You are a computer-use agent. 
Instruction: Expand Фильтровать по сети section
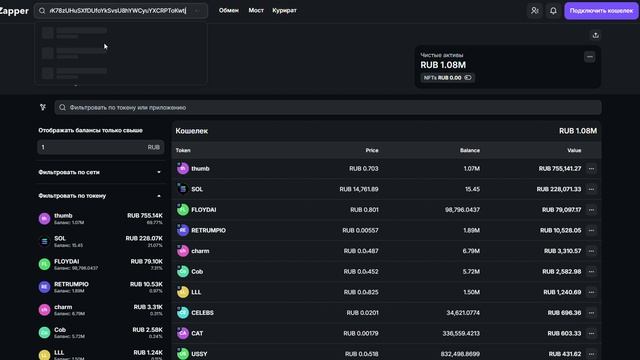(x=100, y=172)
